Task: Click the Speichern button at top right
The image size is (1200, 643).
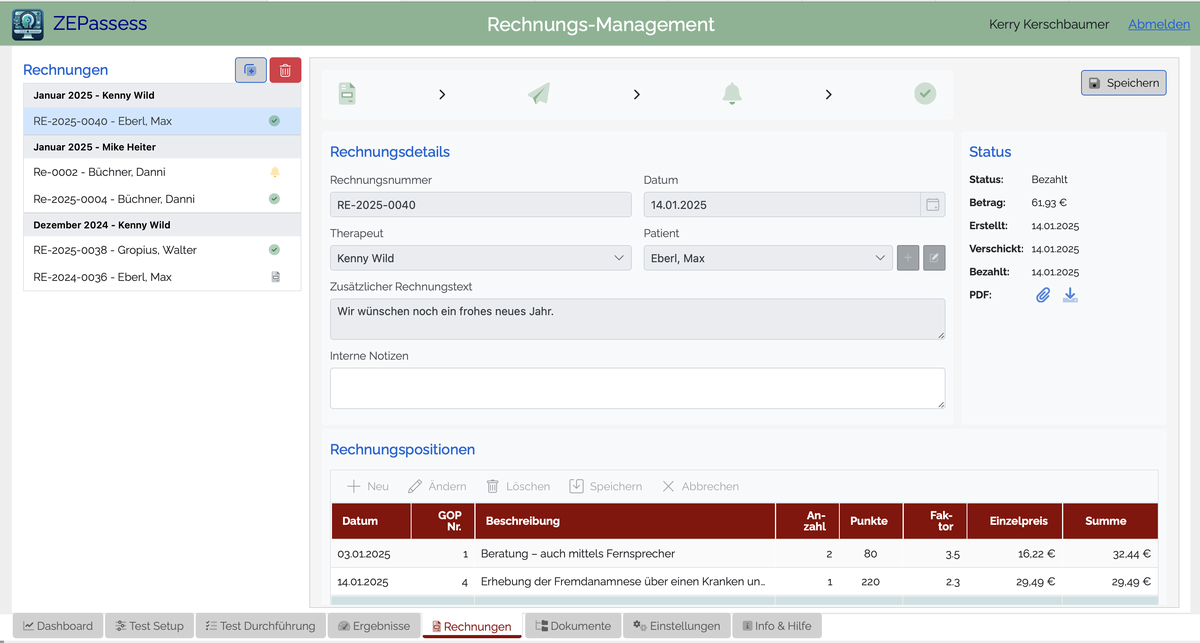Action: [x=1124, y=83]
